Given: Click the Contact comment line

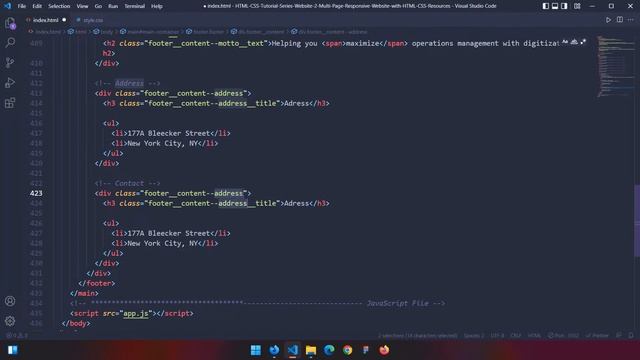Looking at the screenshot, I should click(x=127, y=183).
